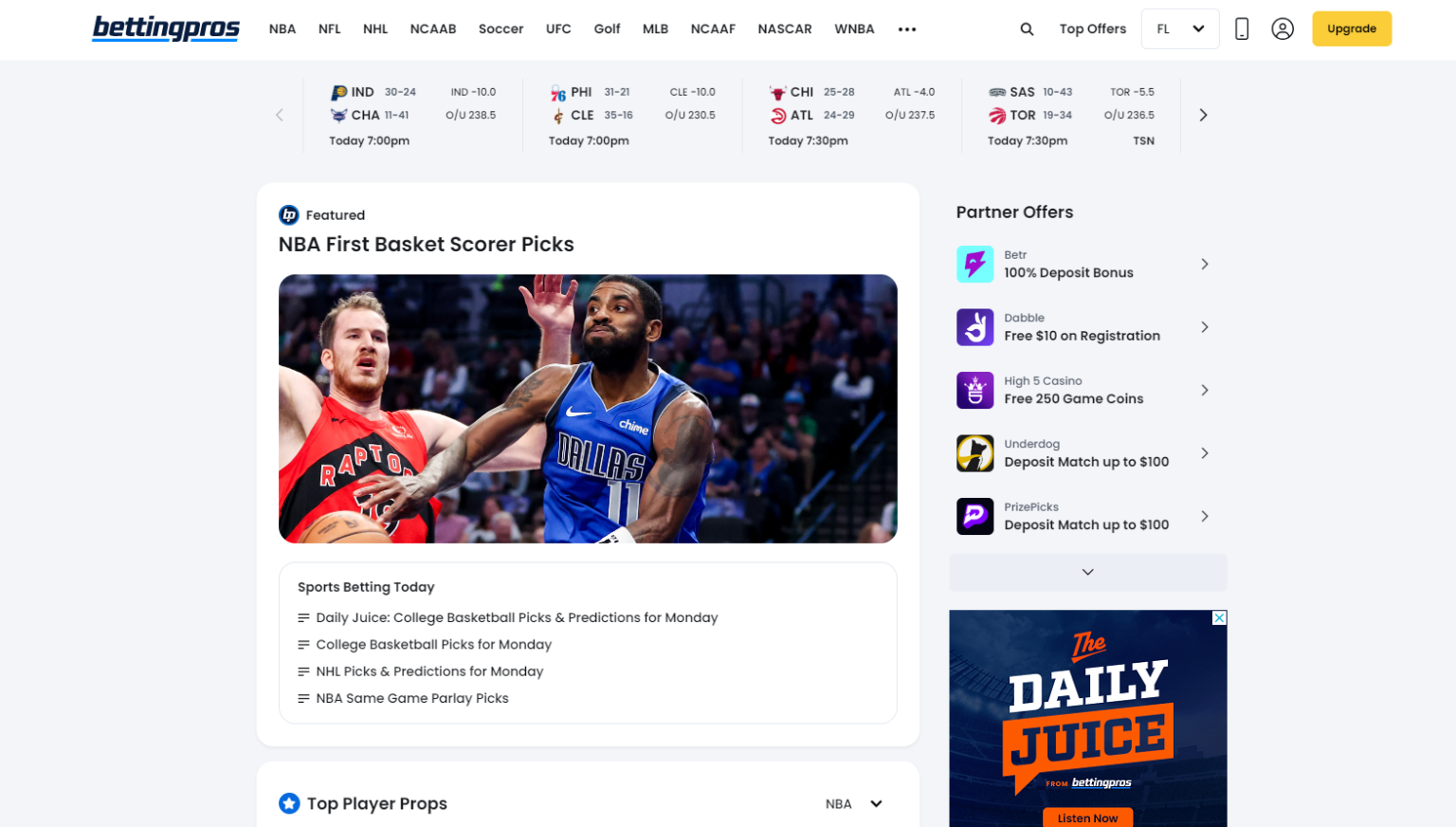Screen dimensions: 1456x827
Task: Expand more Partner Offers with the chevron
Action: pyautogui.click(x=1087, y=572)
